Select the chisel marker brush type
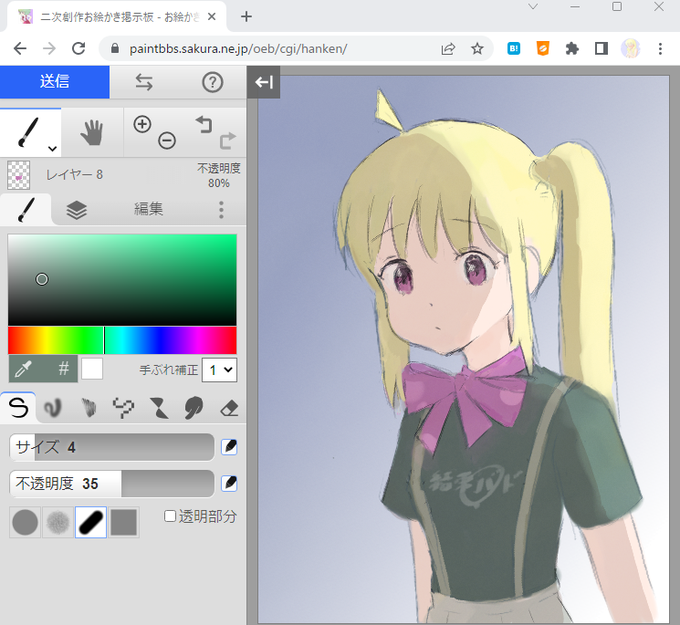The image size is (680, 625). (x=158, y=408)
